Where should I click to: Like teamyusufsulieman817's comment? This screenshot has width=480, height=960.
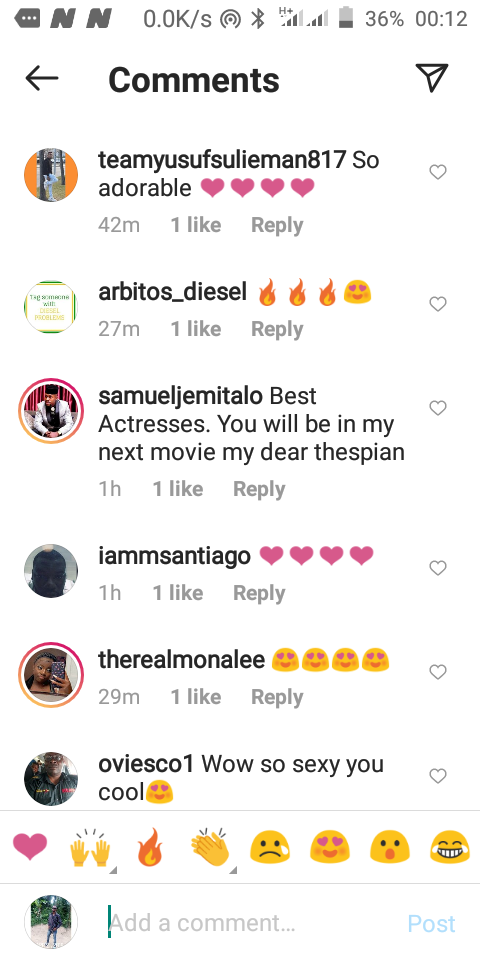pos(438,173)
